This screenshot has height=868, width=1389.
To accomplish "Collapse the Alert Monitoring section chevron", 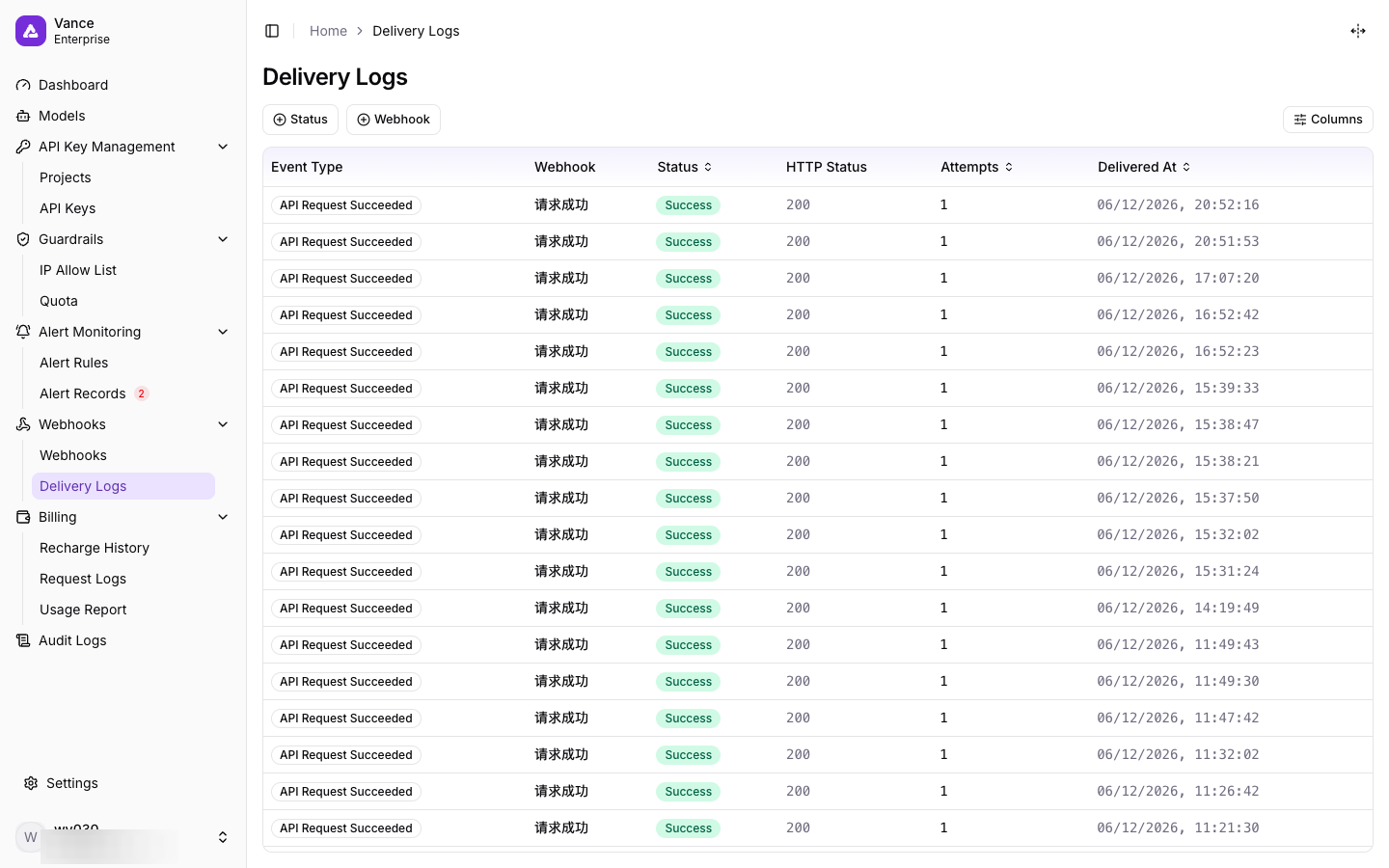I will coord(223,332).
